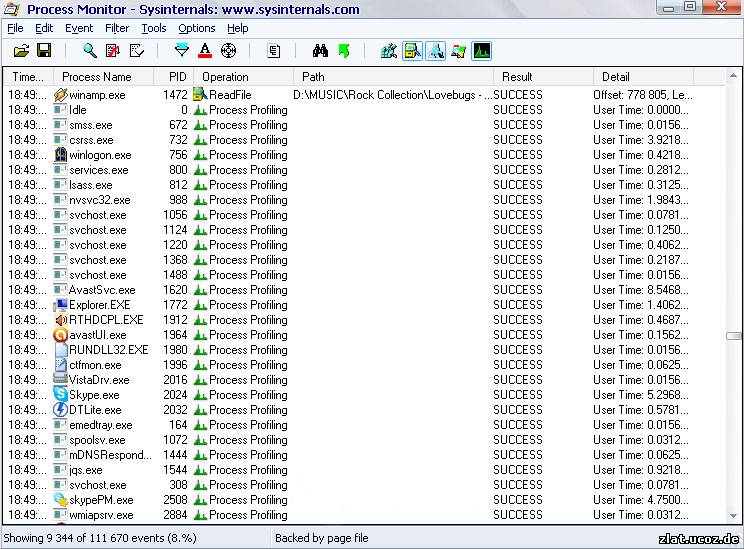Select the winamp.exe ReadFile text

(230, 95)
